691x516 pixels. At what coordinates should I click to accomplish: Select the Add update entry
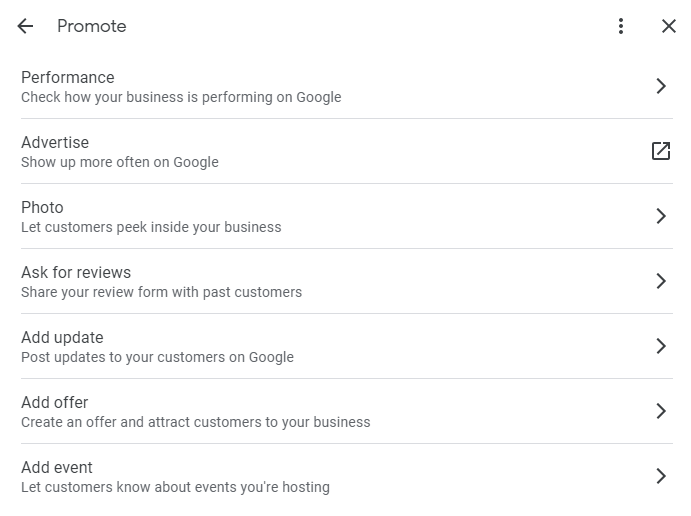62,337
